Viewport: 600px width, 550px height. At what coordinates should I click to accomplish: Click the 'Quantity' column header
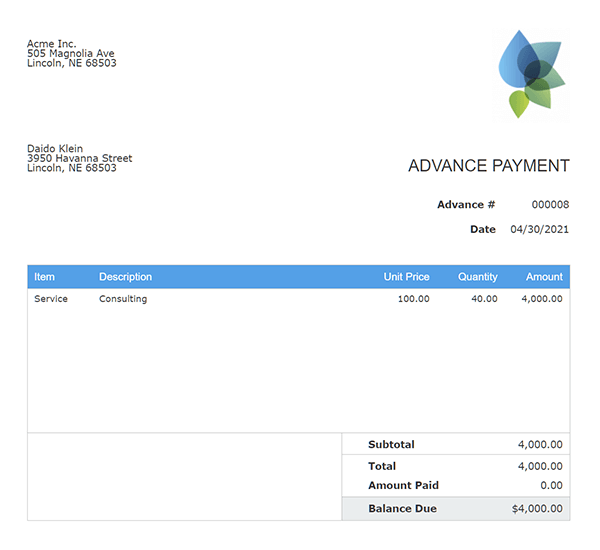[x=478, y=277]
